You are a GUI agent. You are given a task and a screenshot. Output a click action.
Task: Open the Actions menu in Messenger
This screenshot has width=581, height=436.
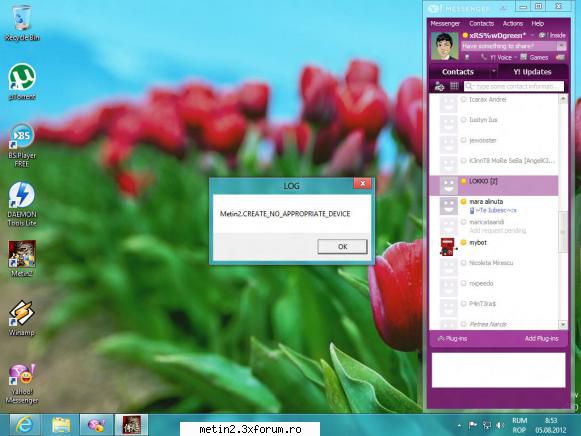pyautogui.click(x=513, y=23)
